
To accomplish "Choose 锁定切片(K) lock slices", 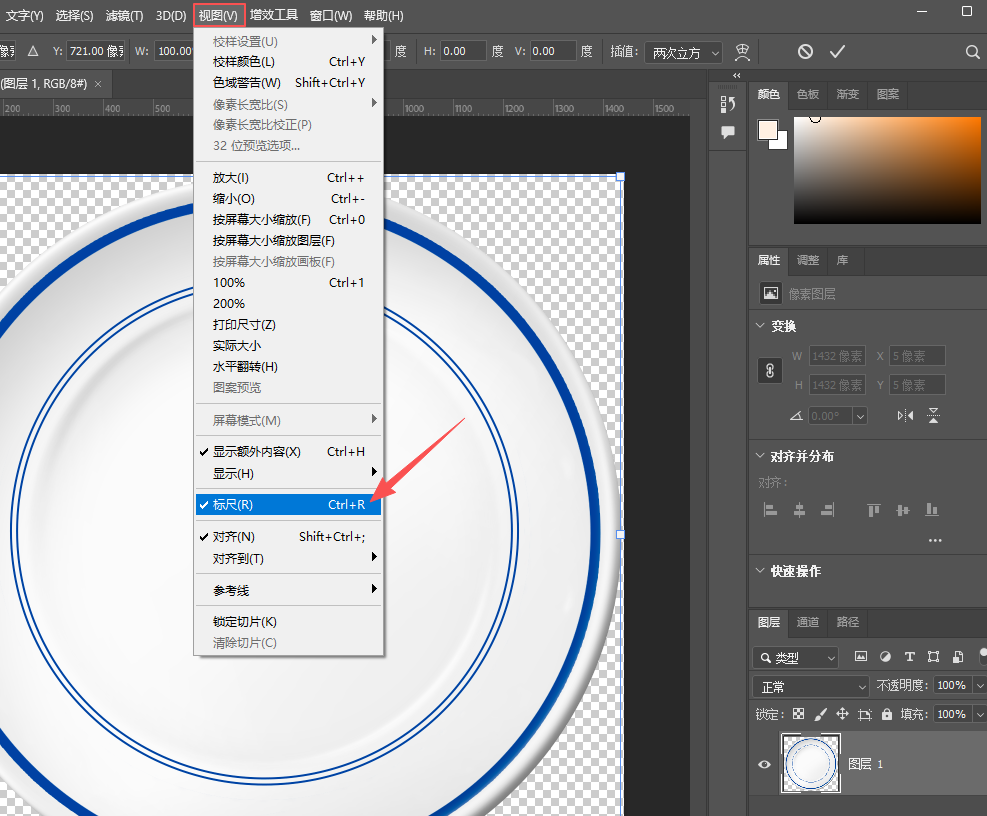I will tap(289, 621).
